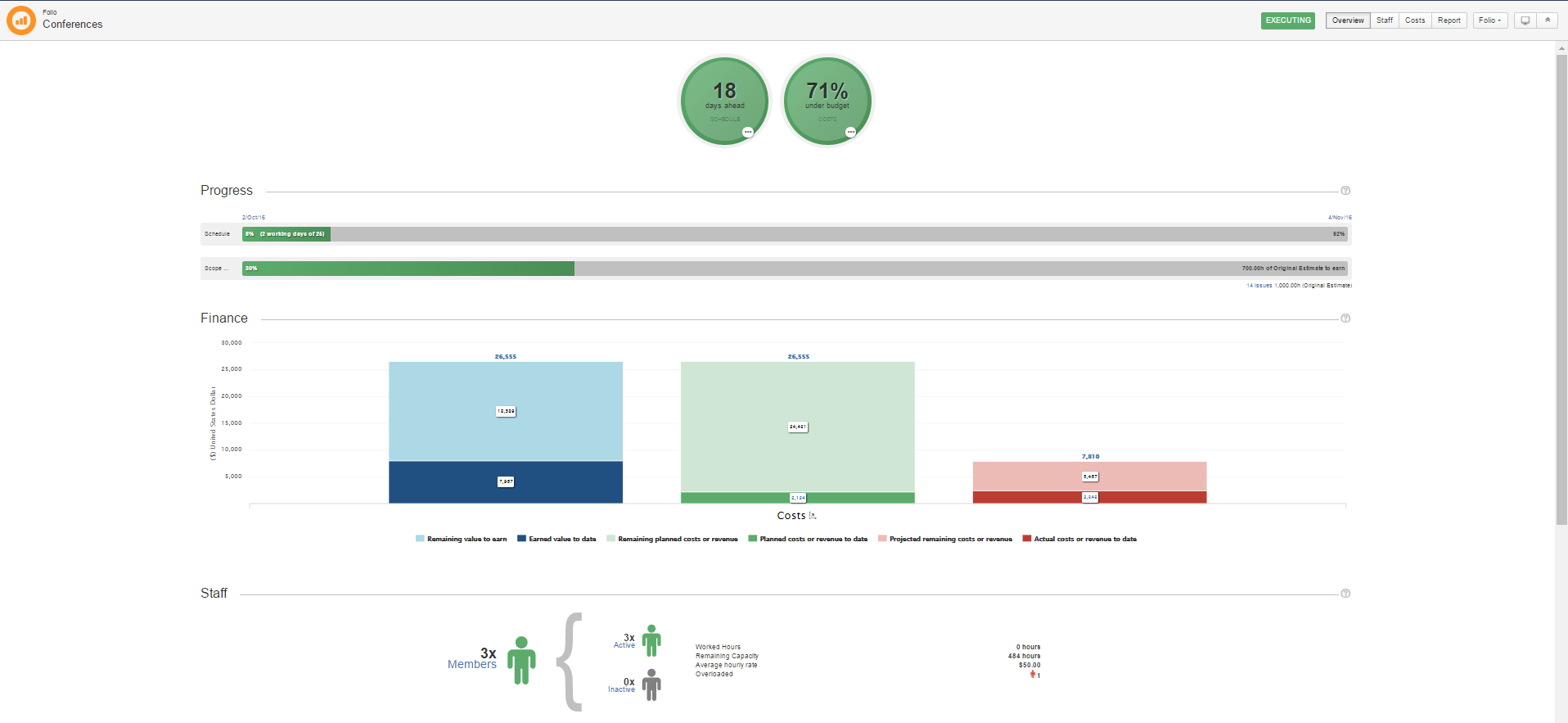Open the ellipsis on the Schedule gauge
The height and width of the screenshot is (723, 1568).
pyautogui.click(x=747, y=132)
